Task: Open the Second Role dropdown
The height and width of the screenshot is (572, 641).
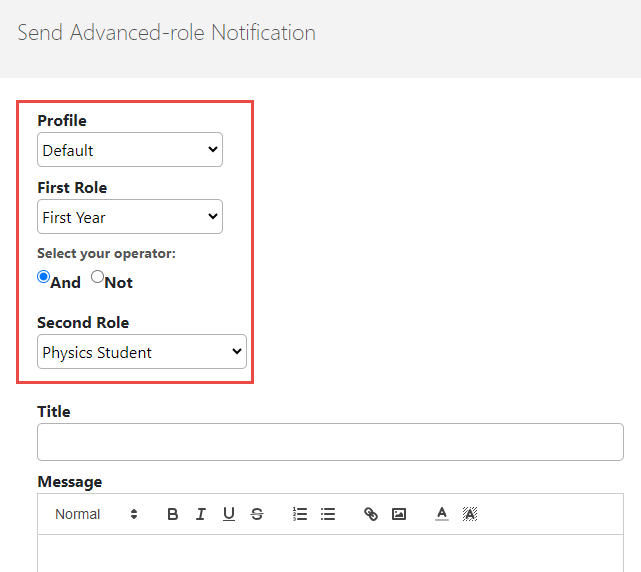Action: [x=142, y=352]
